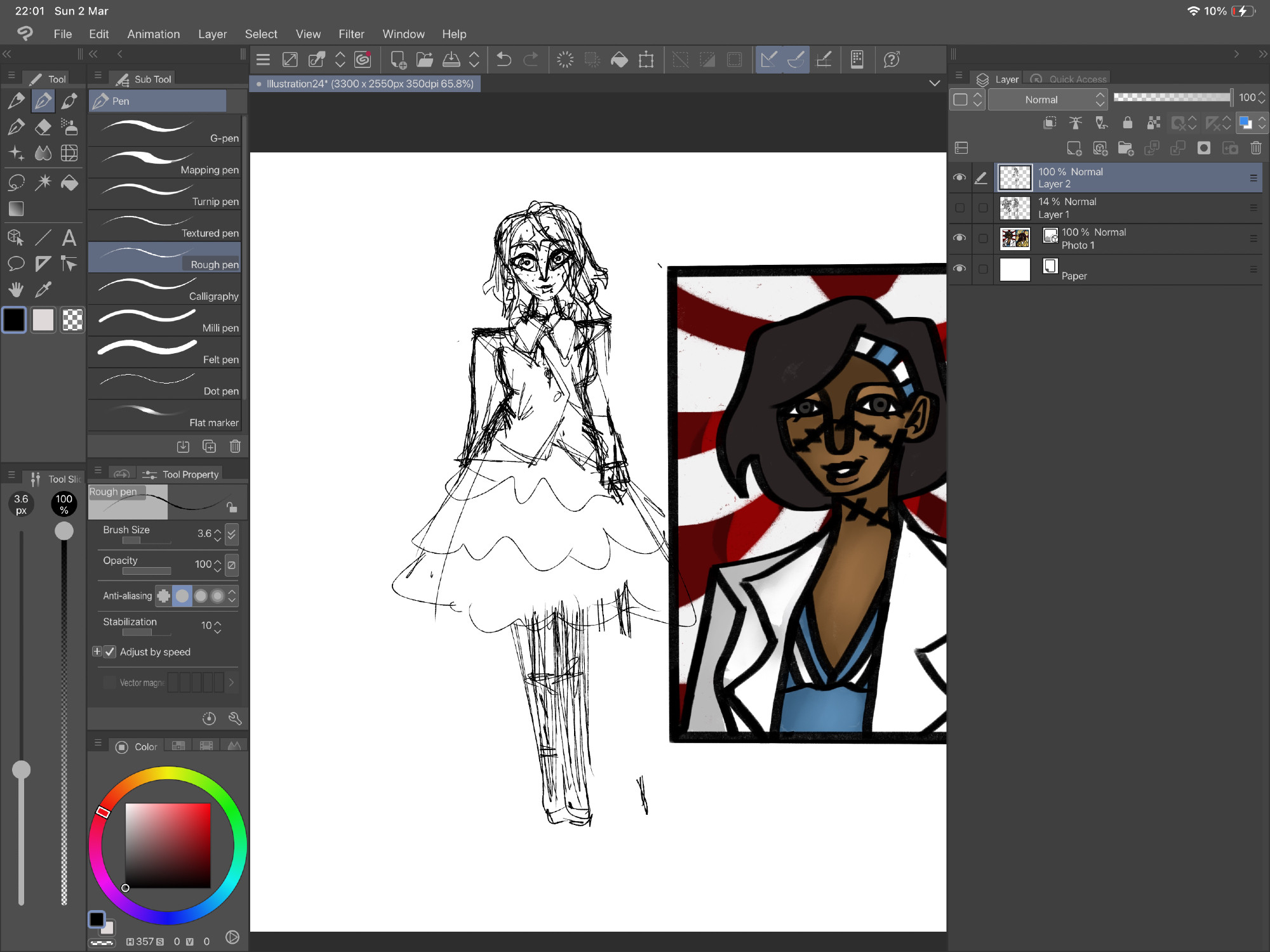Click the Stabilization stepper arrows
The width and height of the screenshot is (1270, 952).
(218, 627)
